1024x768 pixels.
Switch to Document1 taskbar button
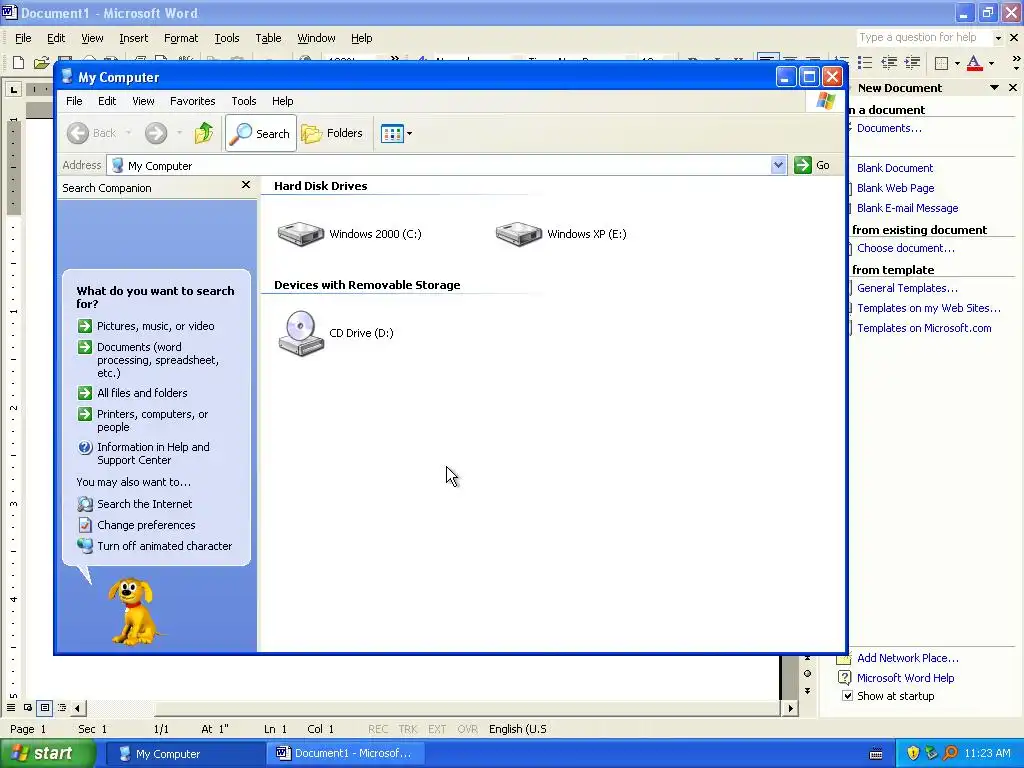(x=346, y=754)
